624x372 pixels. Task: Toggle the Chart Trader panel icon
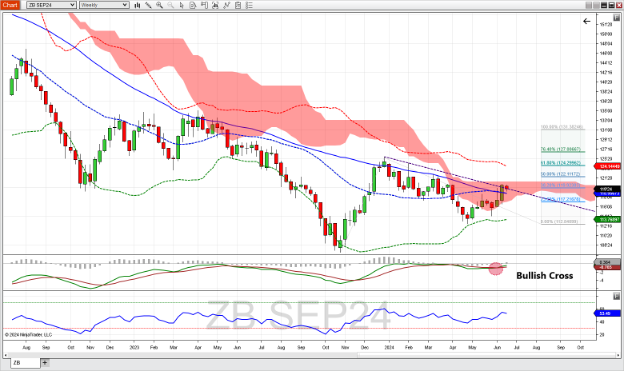tap(204, 5)
